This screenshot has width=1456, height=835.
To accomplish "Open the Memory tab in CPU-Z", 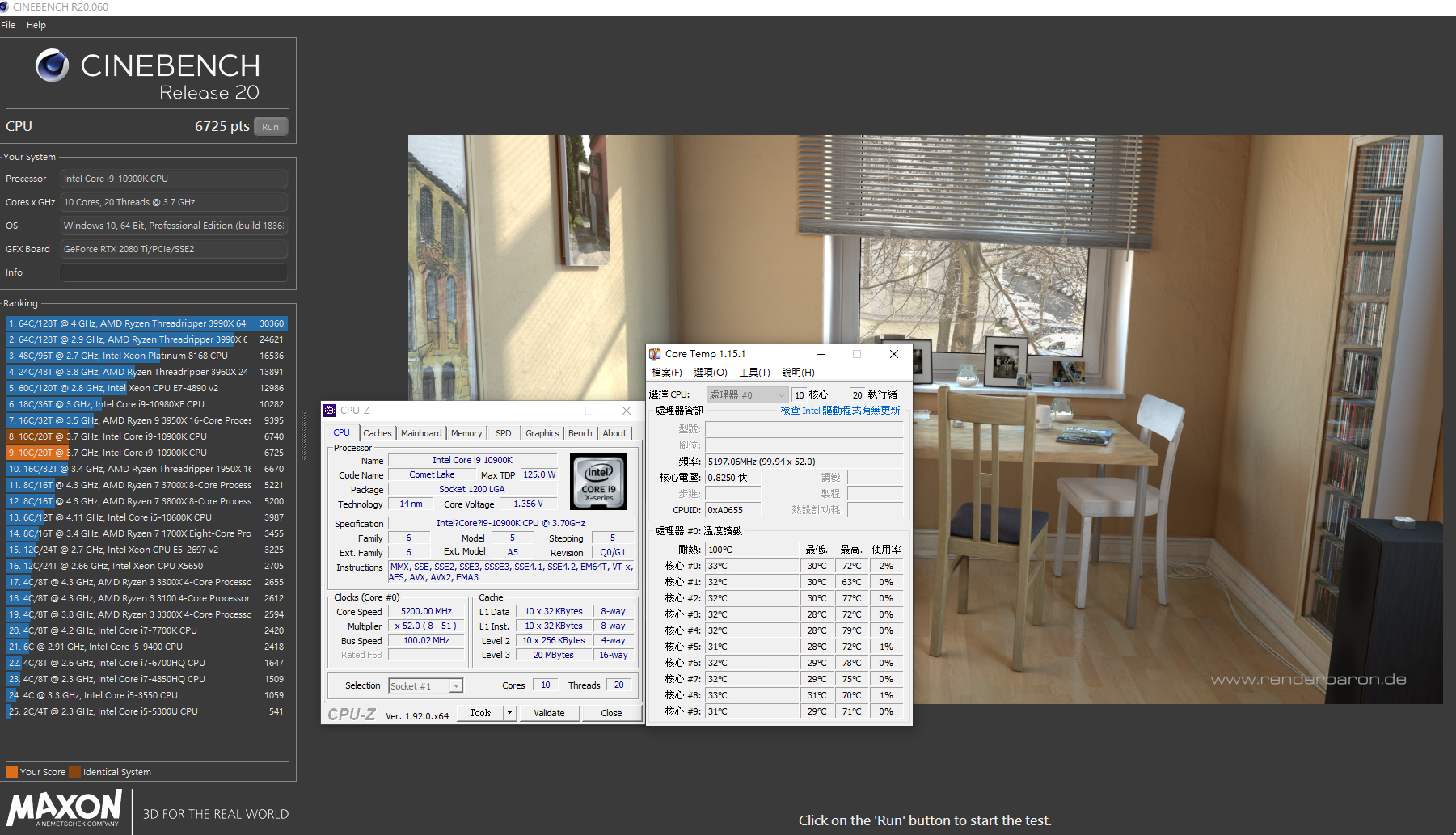I will [466, 433].
